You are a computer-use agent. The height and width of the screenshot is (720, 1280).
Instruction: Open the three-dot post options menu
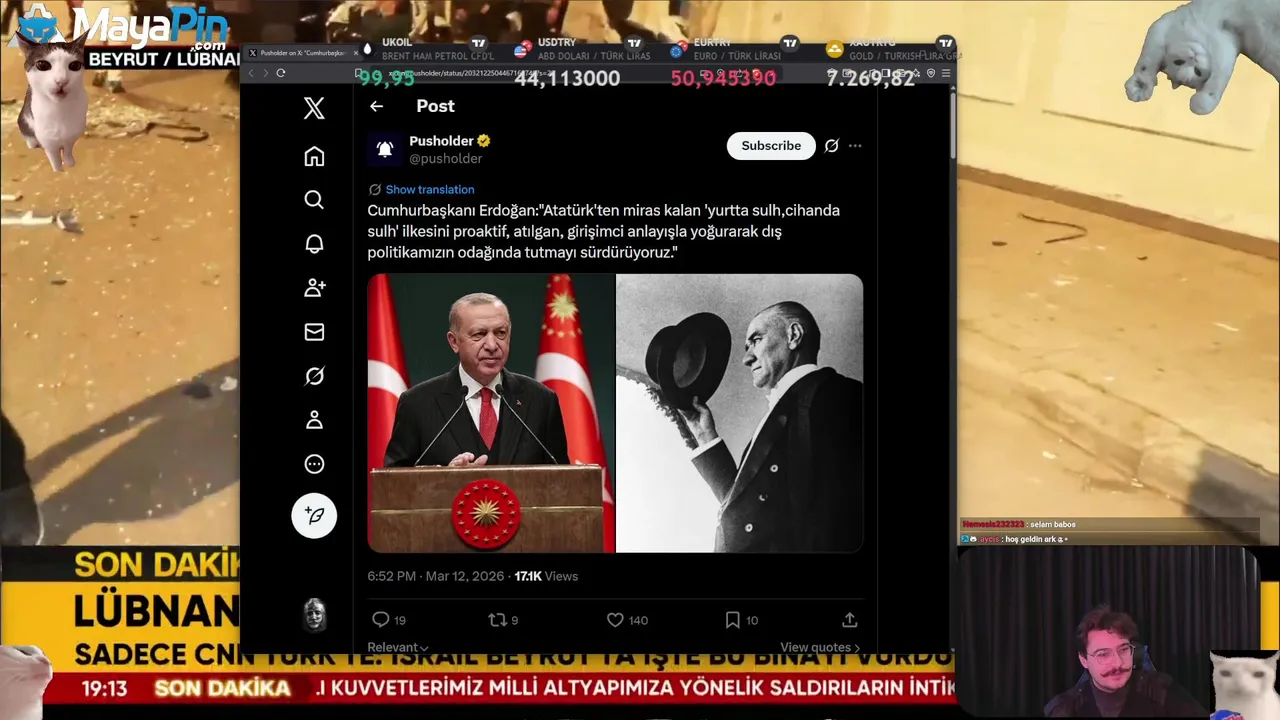[855, 146]
